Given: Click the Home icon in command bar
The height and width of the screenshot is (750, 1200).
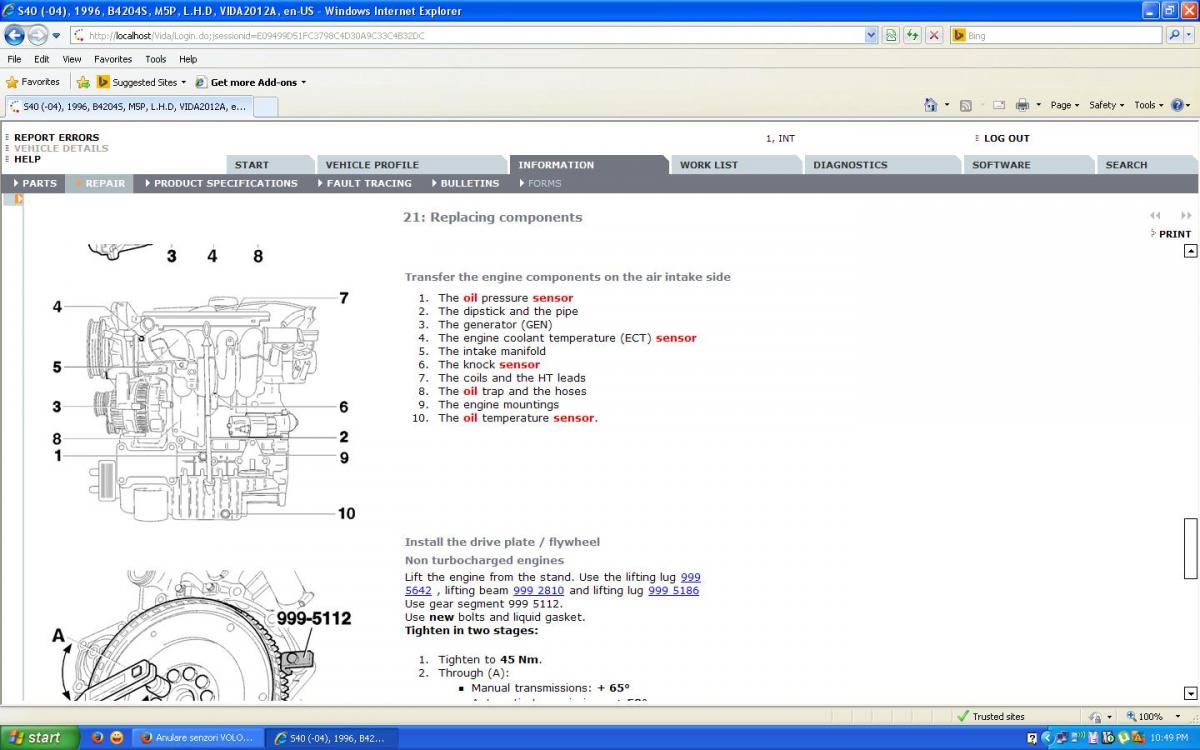Looking at the screenshot, I should pos(932,105).
